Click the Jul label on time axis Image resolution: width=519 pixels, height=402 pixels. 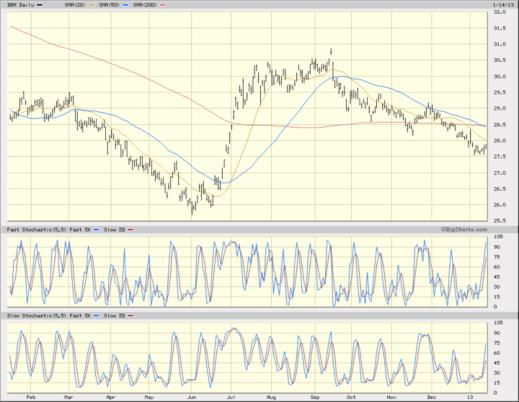(231, 397)
